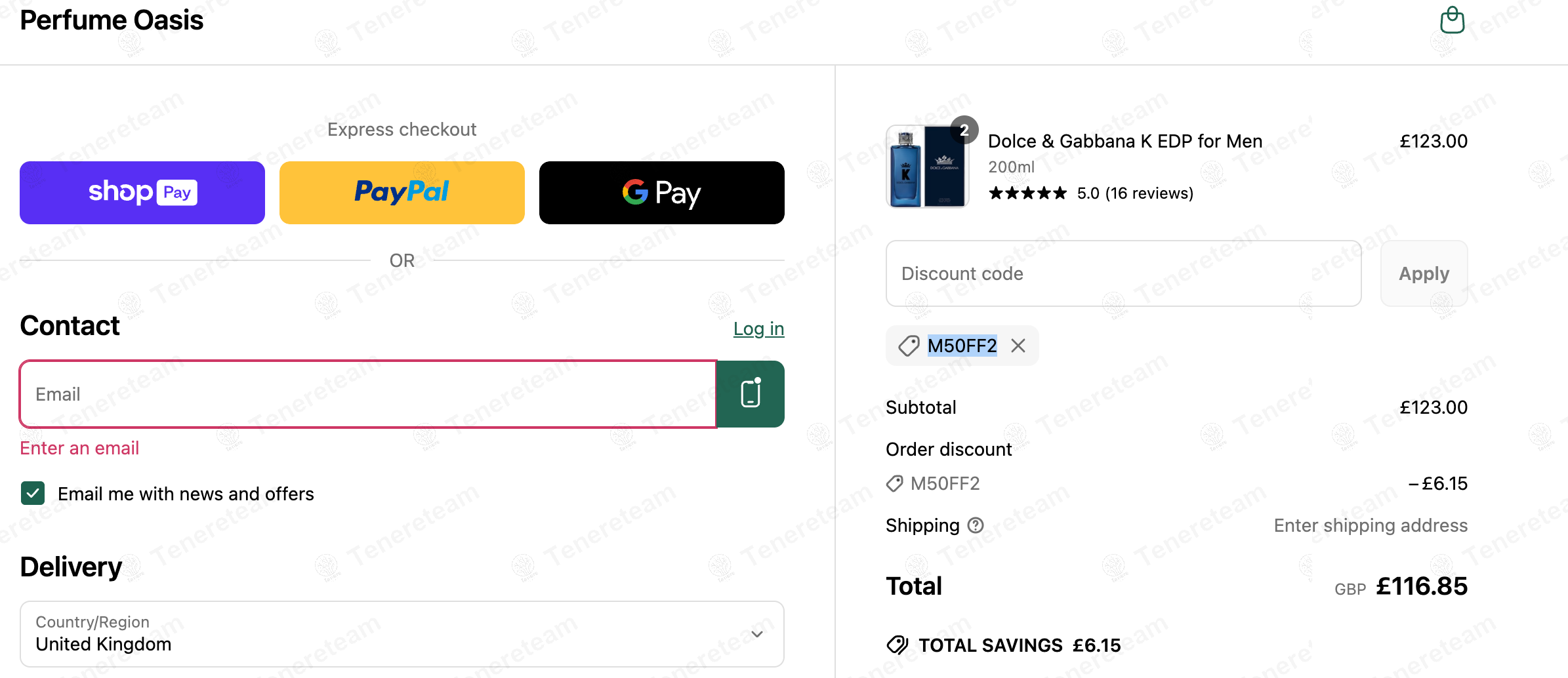Image resolution: width=1568 pixels, height=678 pixels.
Task: Uncheck Email me with news and offers
Action: click(x=33, y=493)
